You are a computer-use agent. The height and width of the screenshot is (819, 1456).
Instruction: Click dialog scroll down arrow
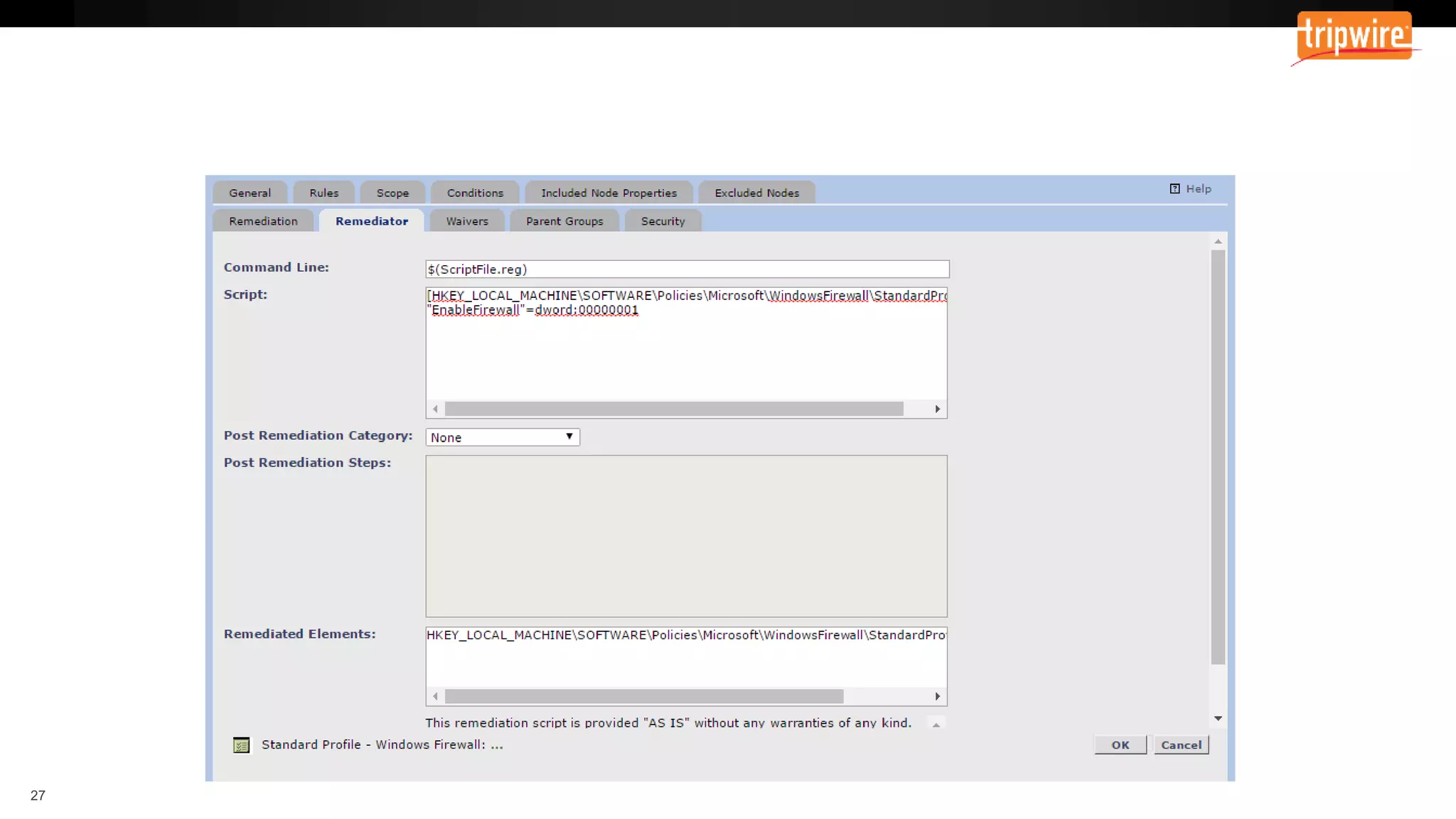1218,719
